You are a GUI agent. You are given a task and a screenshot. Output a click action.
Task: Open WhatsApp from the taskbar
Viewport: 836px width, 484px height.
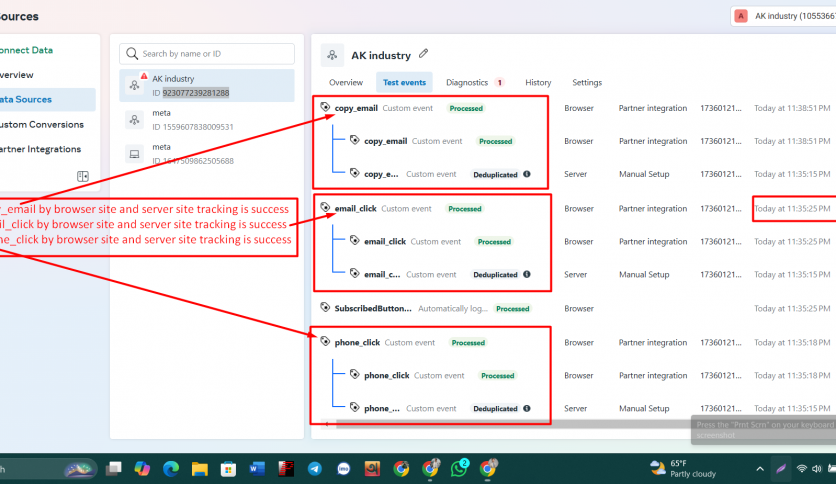tap(459, 468)
